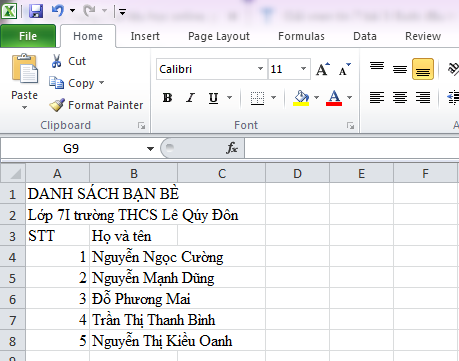459x361 pixels.
Task: Toggle Underline formatting
Action: pyautogui.click(x=213, y=98)
